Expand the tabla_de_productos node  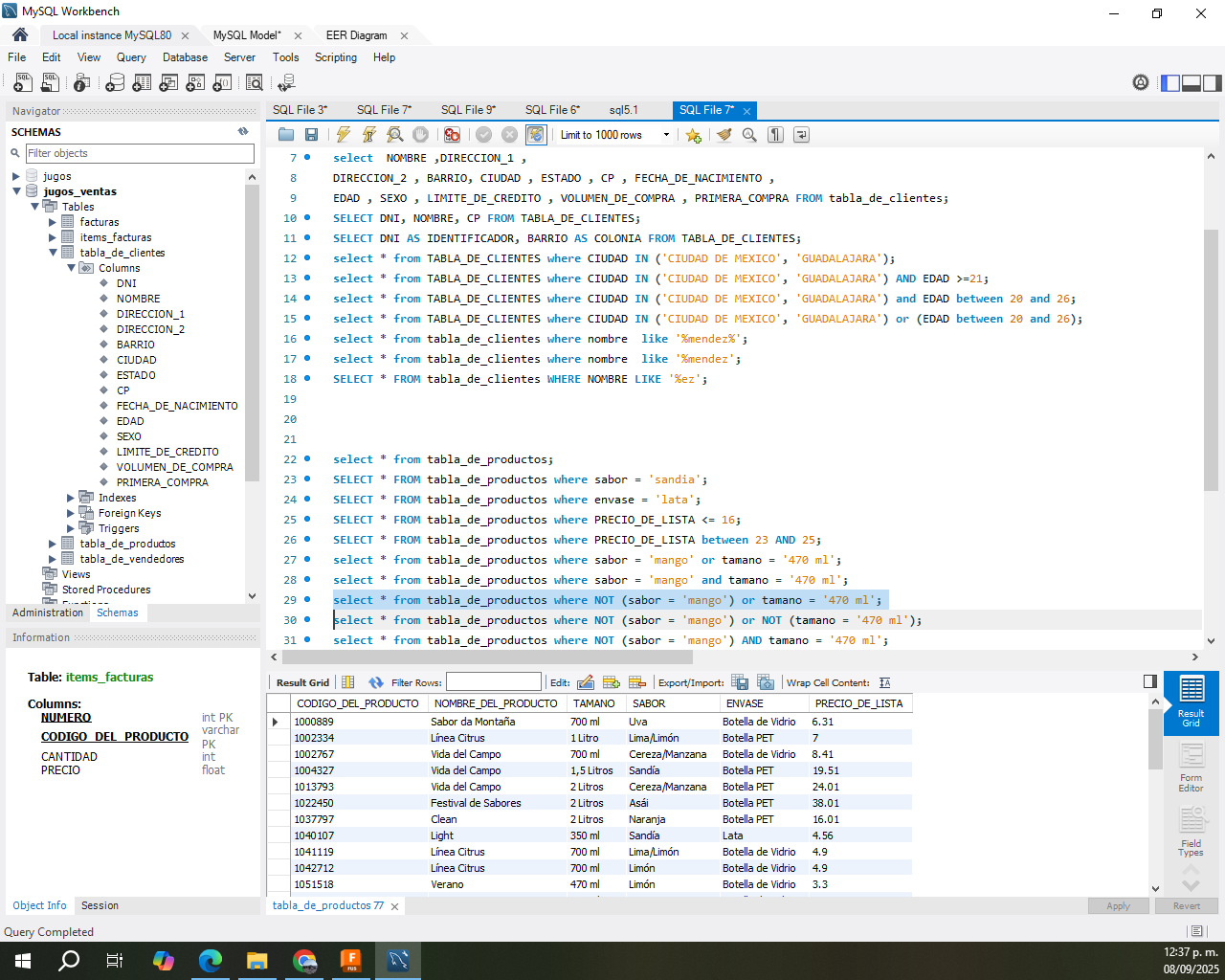tap(53, 544)
